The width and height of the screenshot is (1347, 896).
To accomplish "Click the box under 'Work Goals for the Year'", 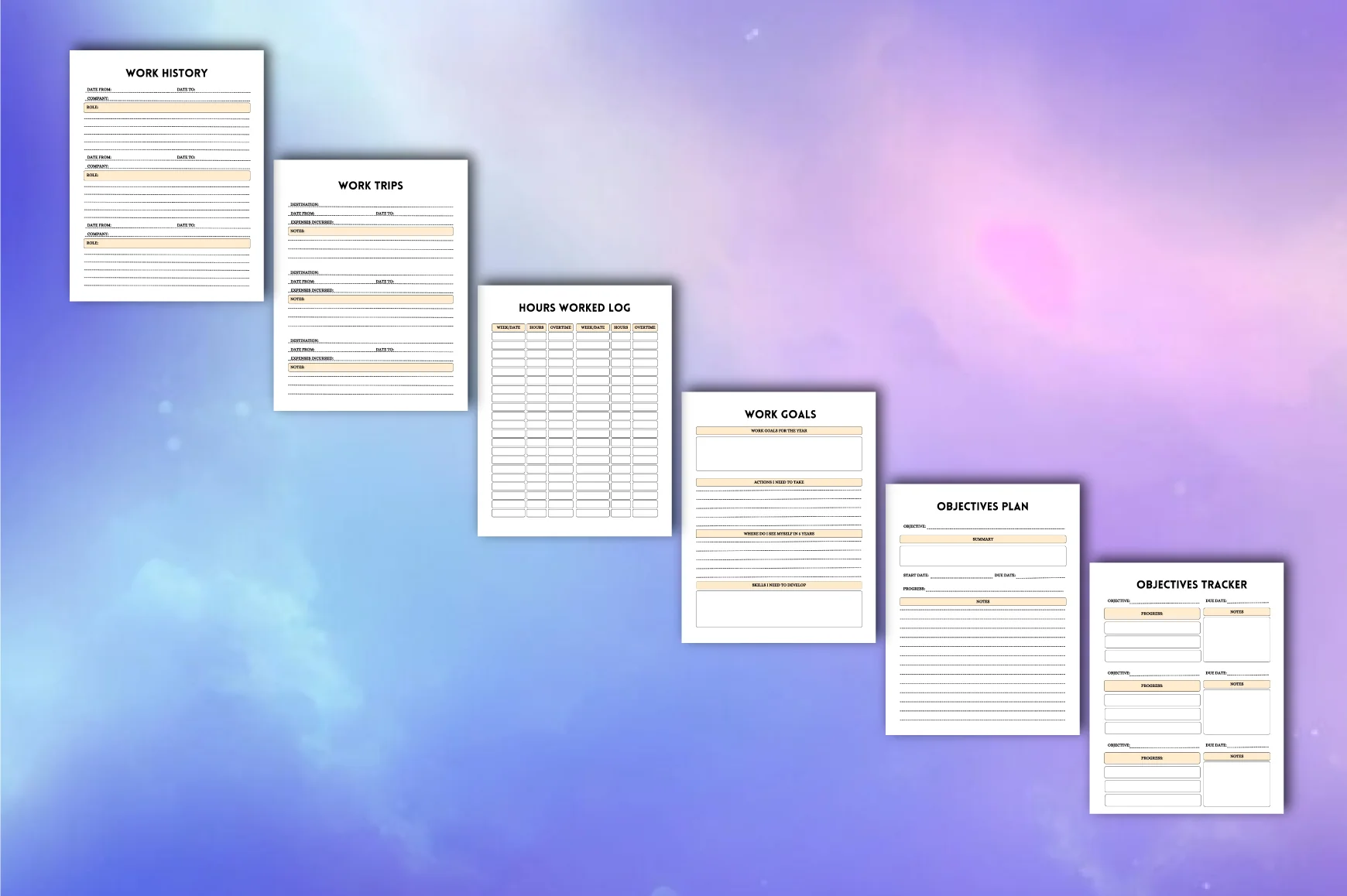I will [x=779, y=454].
